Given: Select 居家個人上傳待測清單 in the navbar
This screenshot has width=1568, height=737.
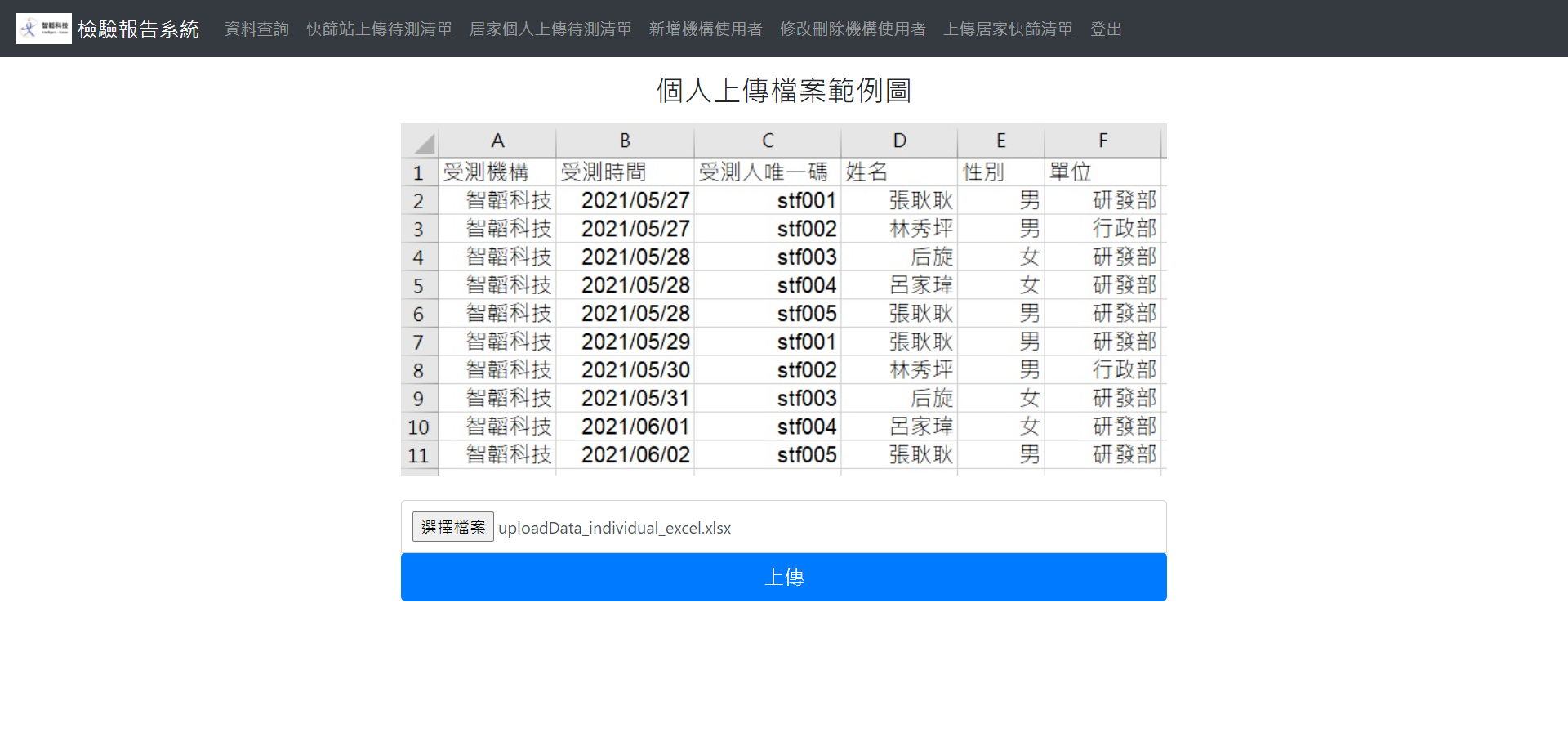Looking at the screenshot, I should pyautogui.click(x=551, y=29).
